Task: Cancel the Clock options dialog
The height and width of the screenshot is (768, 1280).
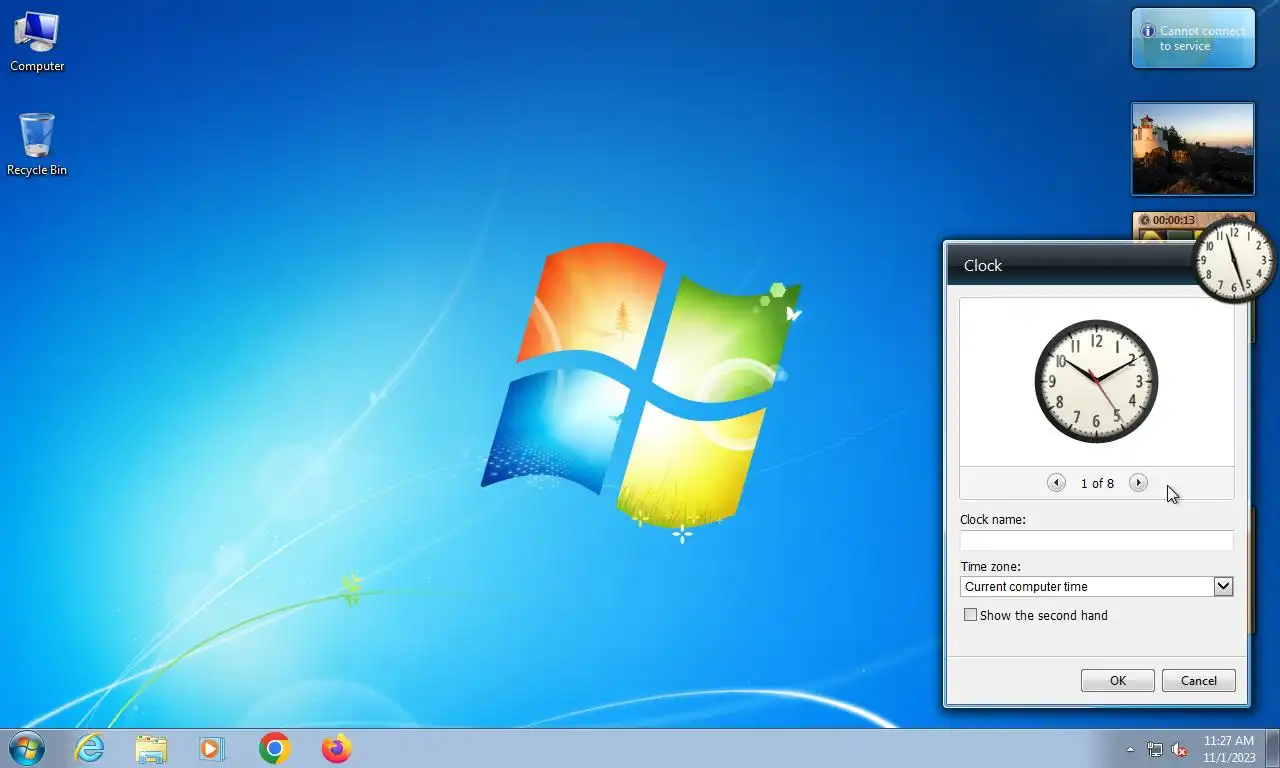Action: tap(1199, 680)
